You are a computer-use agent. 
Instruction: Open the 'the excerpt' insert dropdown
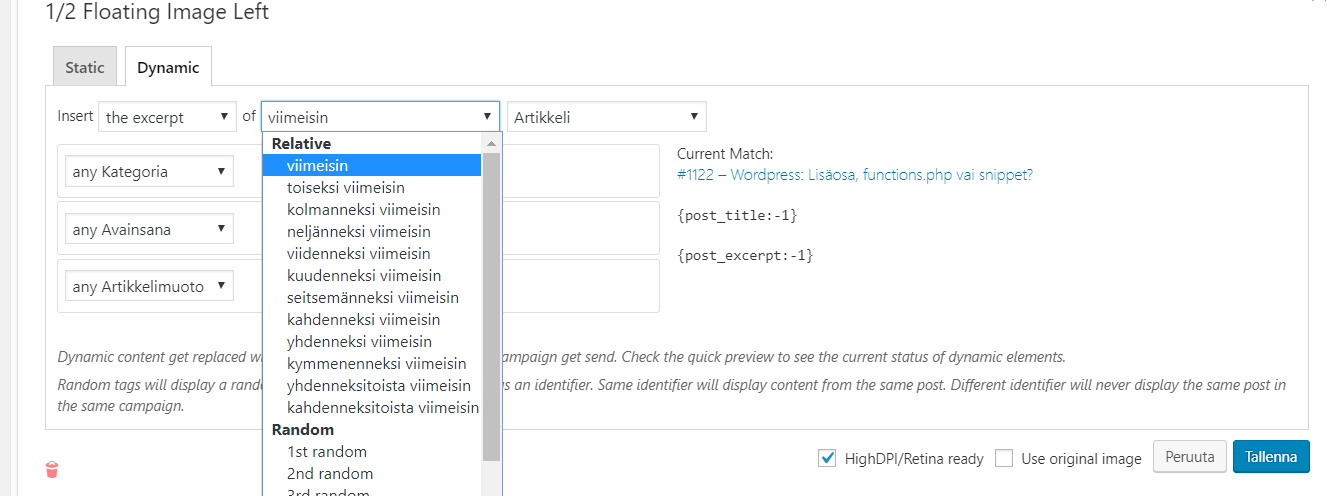167,117
